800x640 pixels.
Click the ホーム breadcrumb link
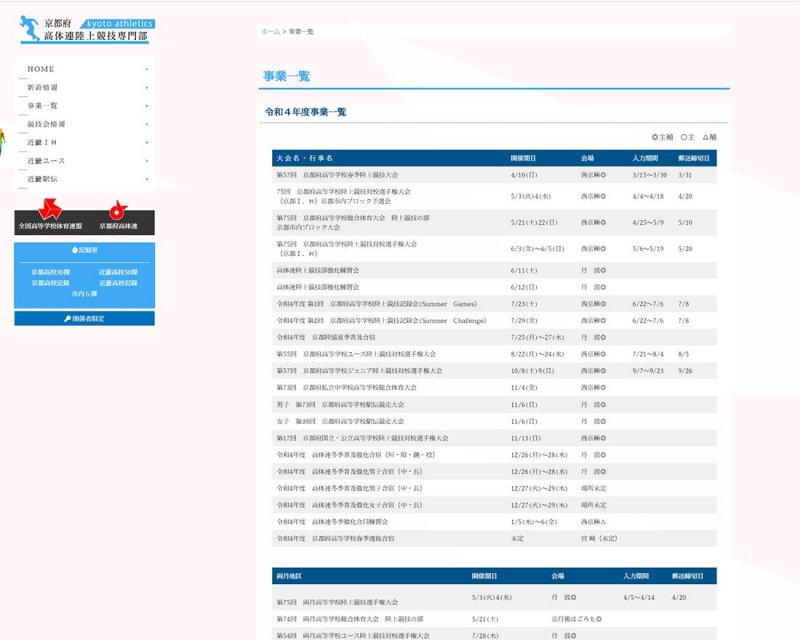point(270,32)
